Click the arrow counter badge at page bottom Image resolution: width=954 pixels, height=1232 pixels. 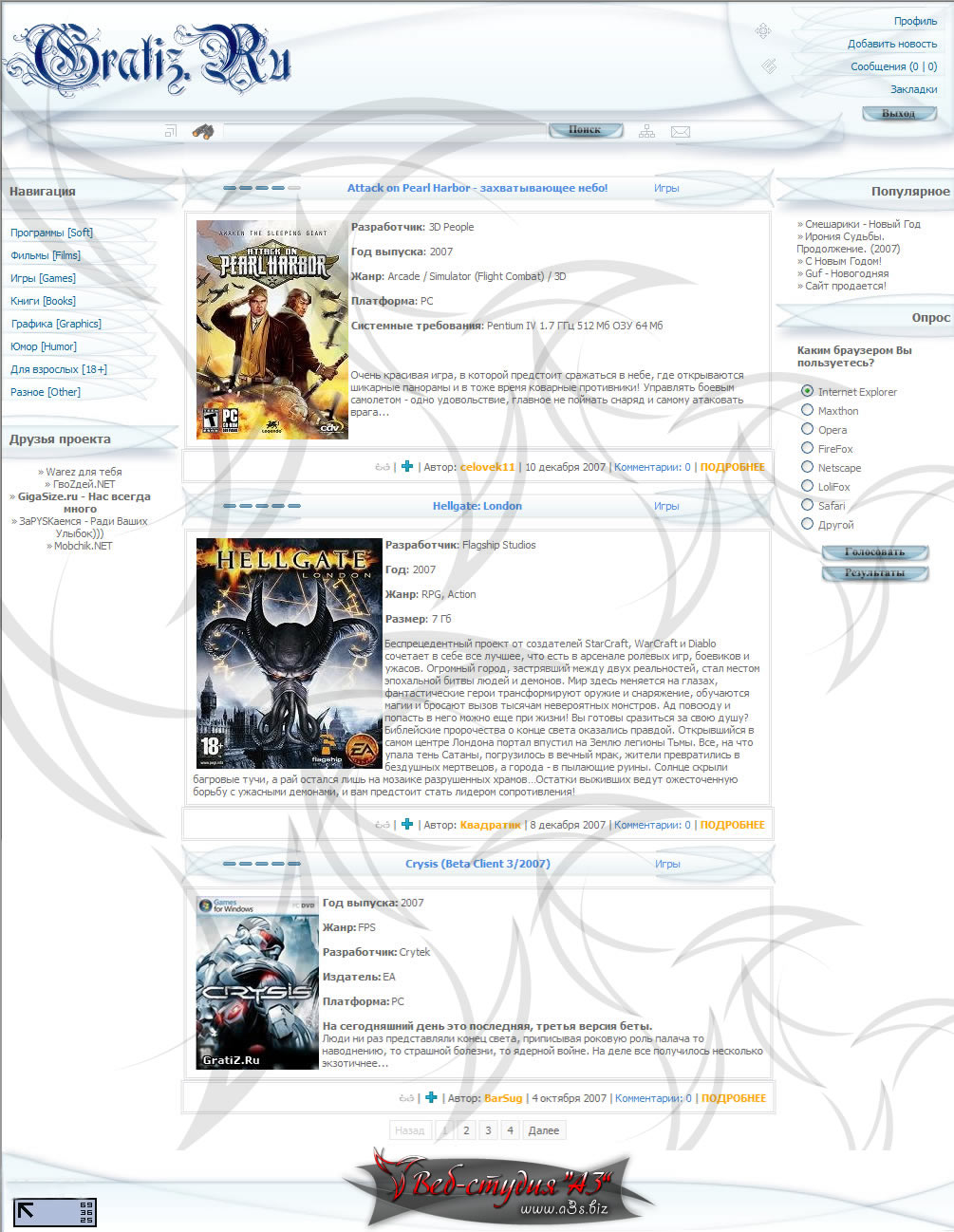[x=55, y=1212]
